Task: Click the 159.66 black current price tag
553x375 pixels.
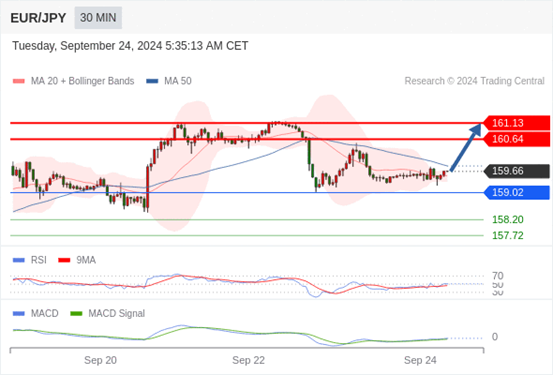Action: (x=516, y=171)
